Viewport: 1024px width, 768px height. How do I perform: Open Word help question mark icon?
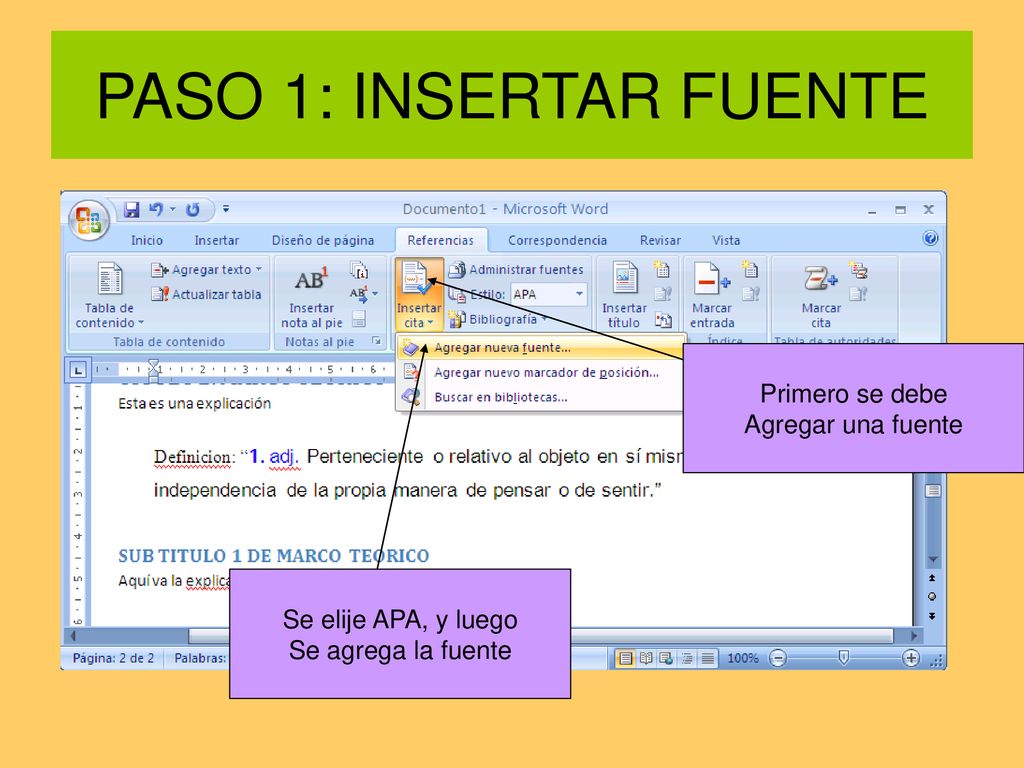(x=930, y=238)
